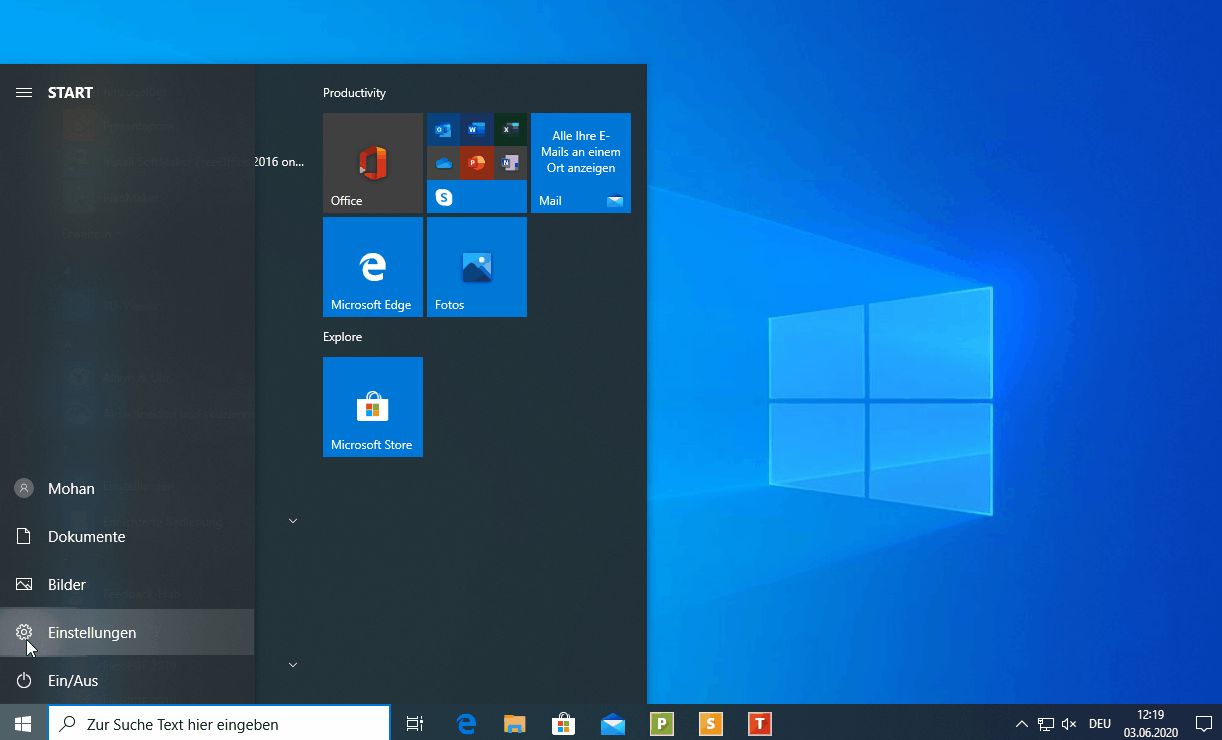Launch OneNote from the Office folder tile
This screenshot has width=1222, height=740.
pyautogui.click(x=510, y=163)
